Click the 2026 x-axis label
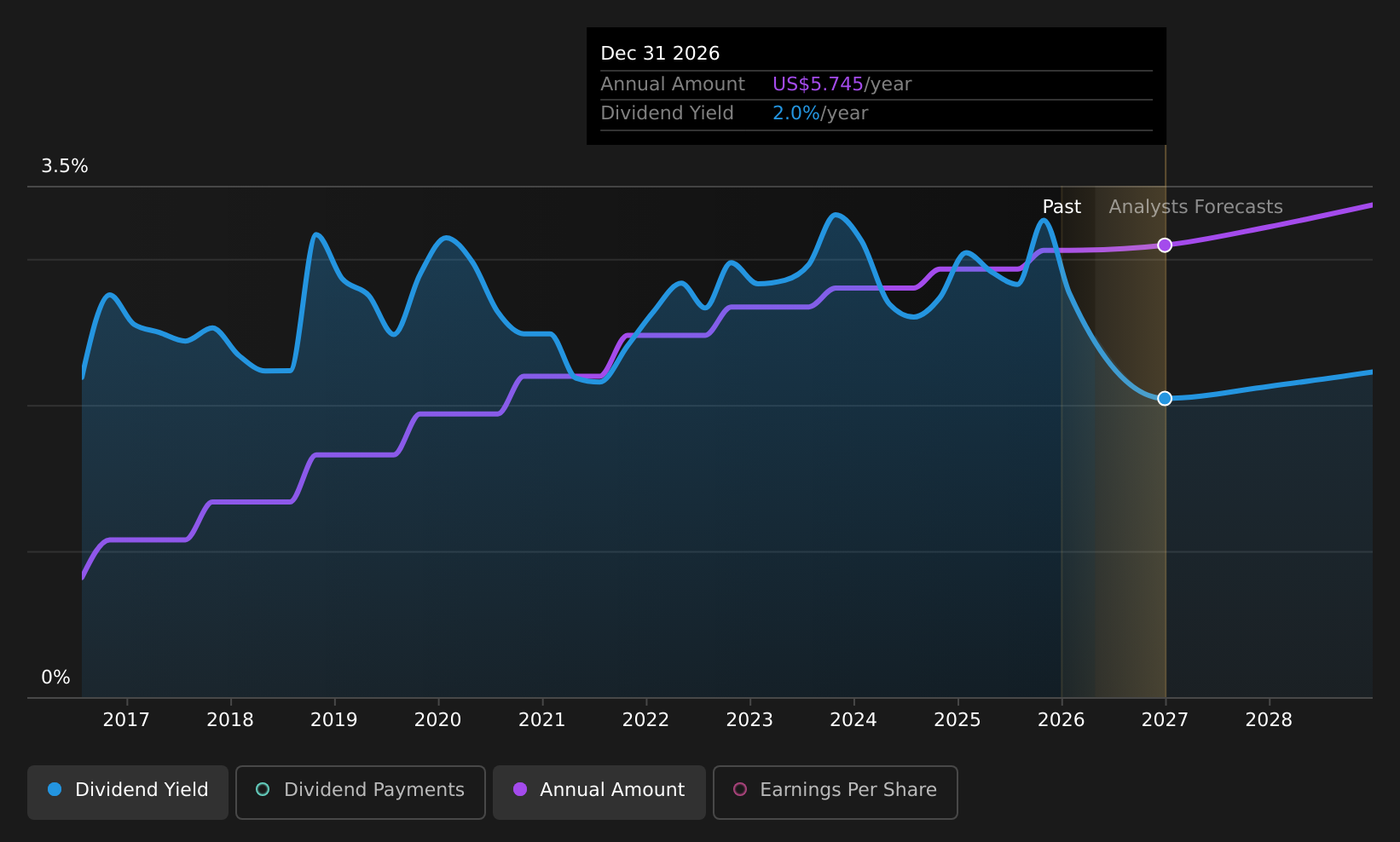The image size is (1400, 842). pyautogui.click(x=1062, y=720)
